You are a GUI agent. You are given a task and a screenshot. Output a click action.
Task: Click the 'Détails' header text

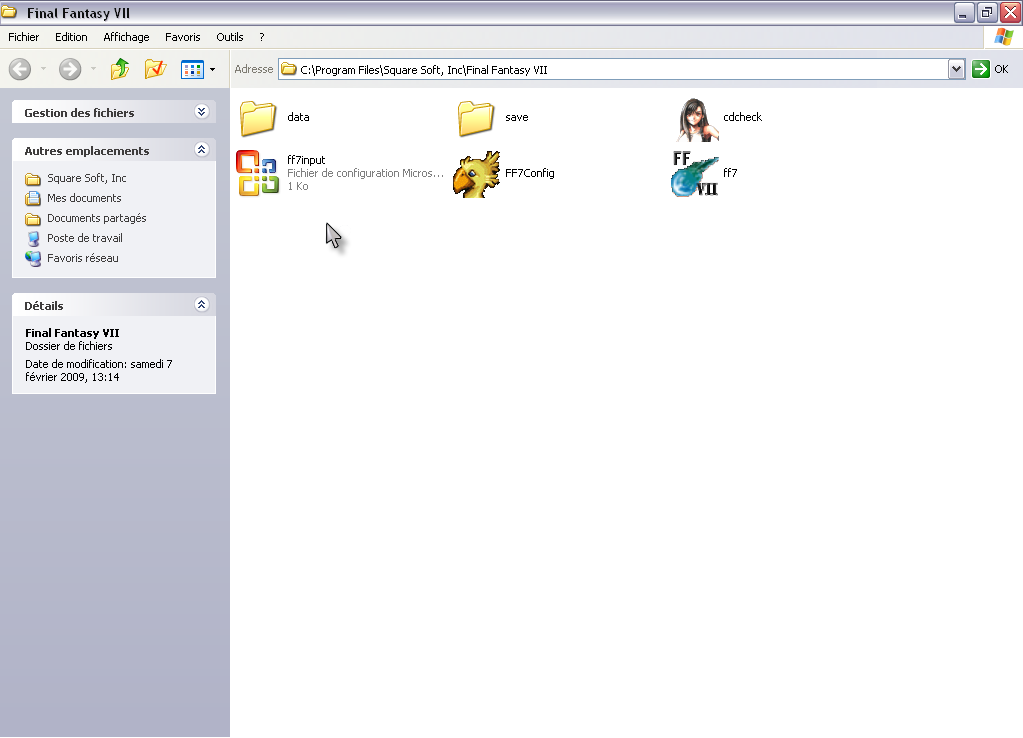click(44, 306)
